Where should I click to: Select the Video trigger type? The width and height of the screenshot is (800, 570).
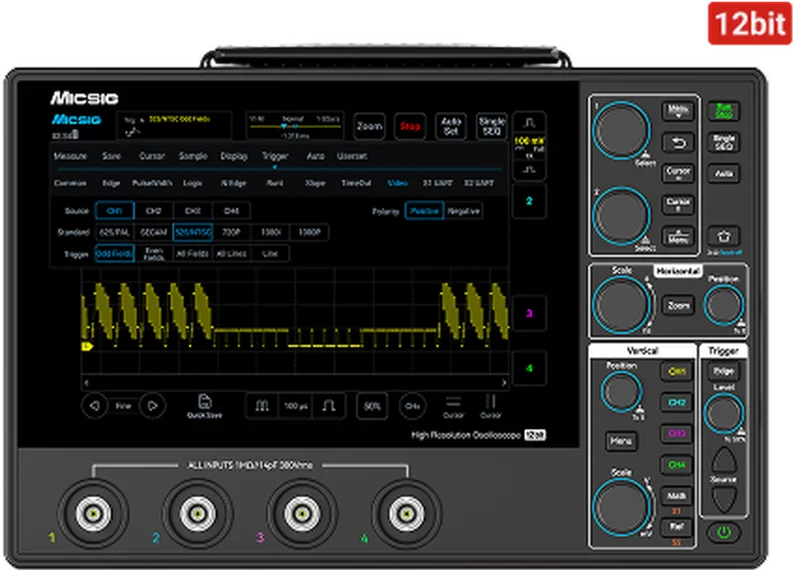(x=397, y=183)
